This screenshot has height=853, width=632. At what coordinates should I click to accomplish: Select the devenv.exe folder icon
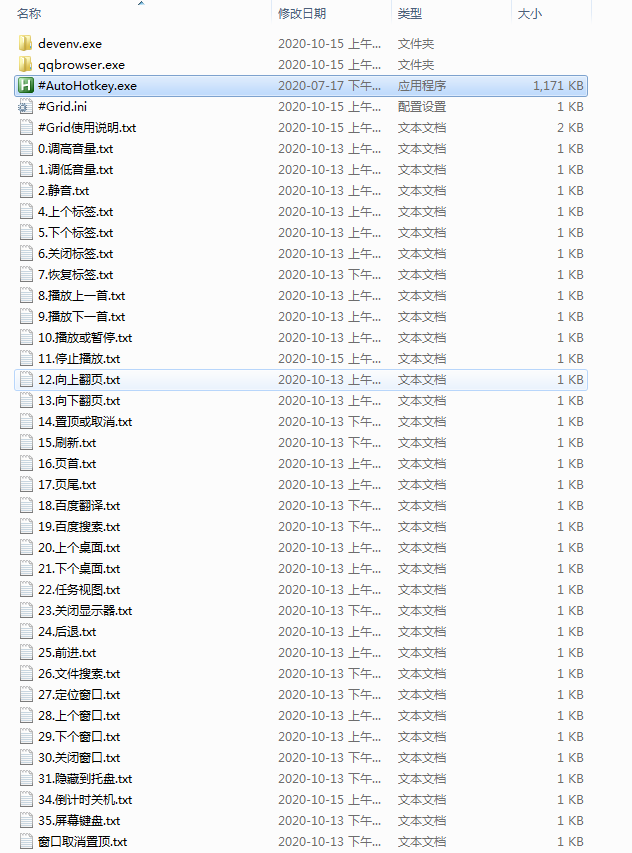coord(26,44)
